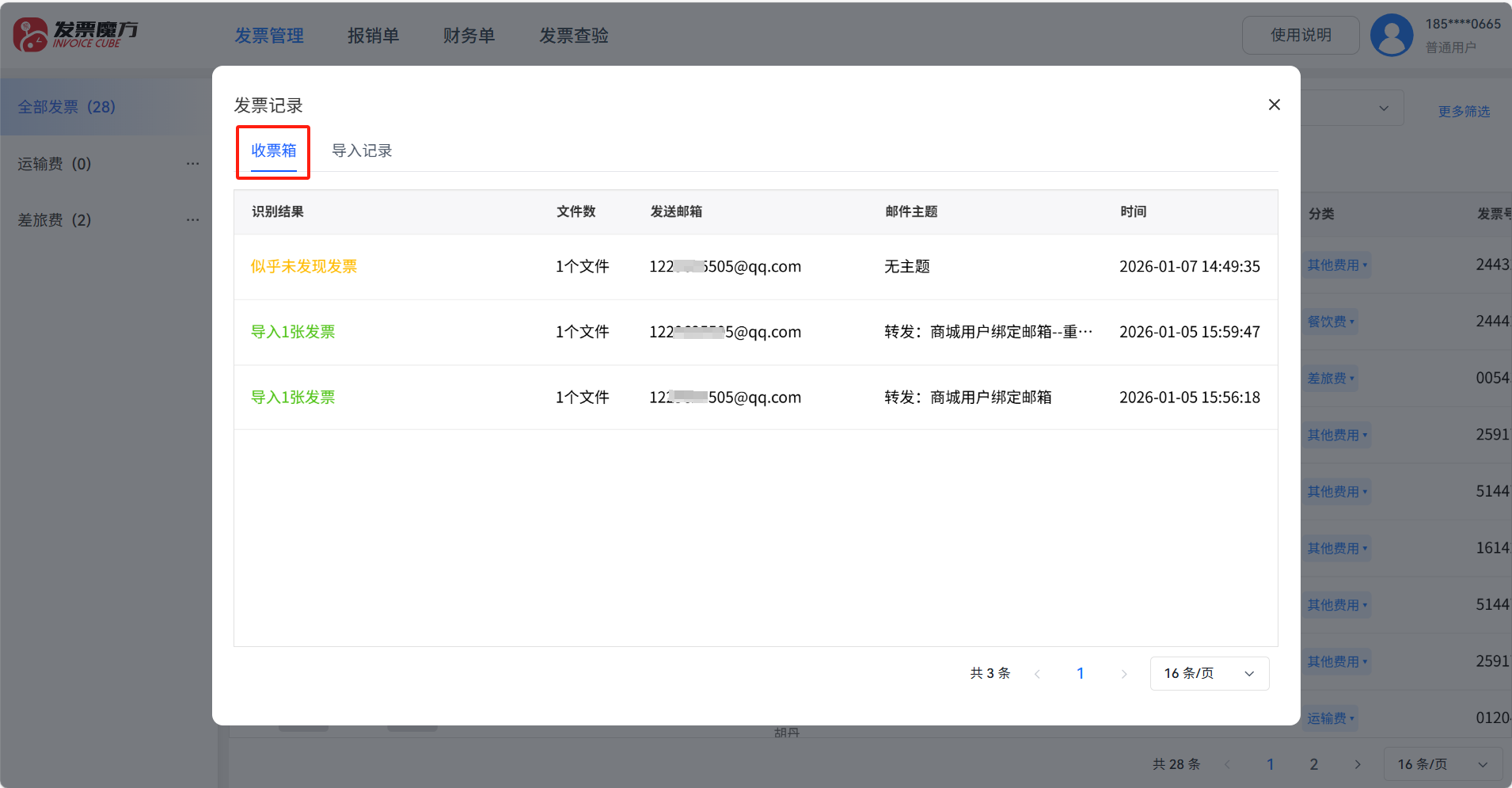Screen dimensions: 1512x788
Task: Open more options for 运输费 category
Action: click(192, 164)
